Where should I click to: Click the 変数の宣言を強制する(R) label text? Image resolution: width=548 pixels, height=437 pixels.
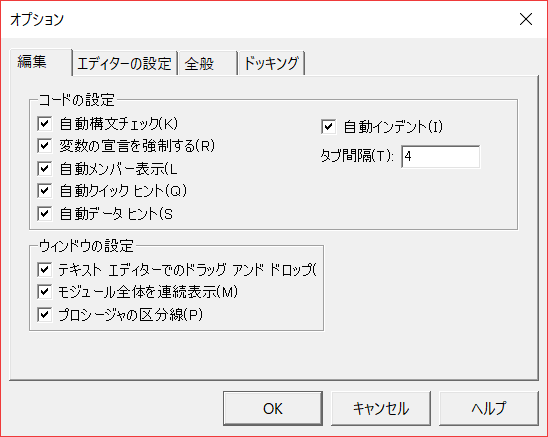(137, 146)
